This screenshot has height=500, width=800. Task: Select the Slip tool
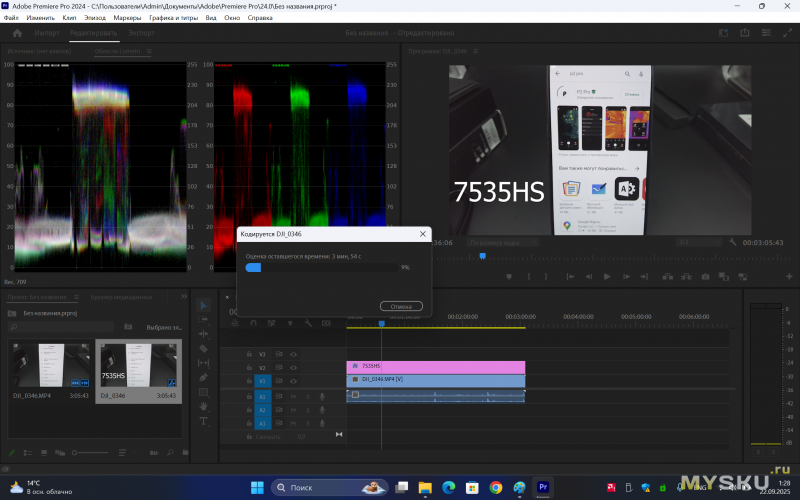(204, 363)
